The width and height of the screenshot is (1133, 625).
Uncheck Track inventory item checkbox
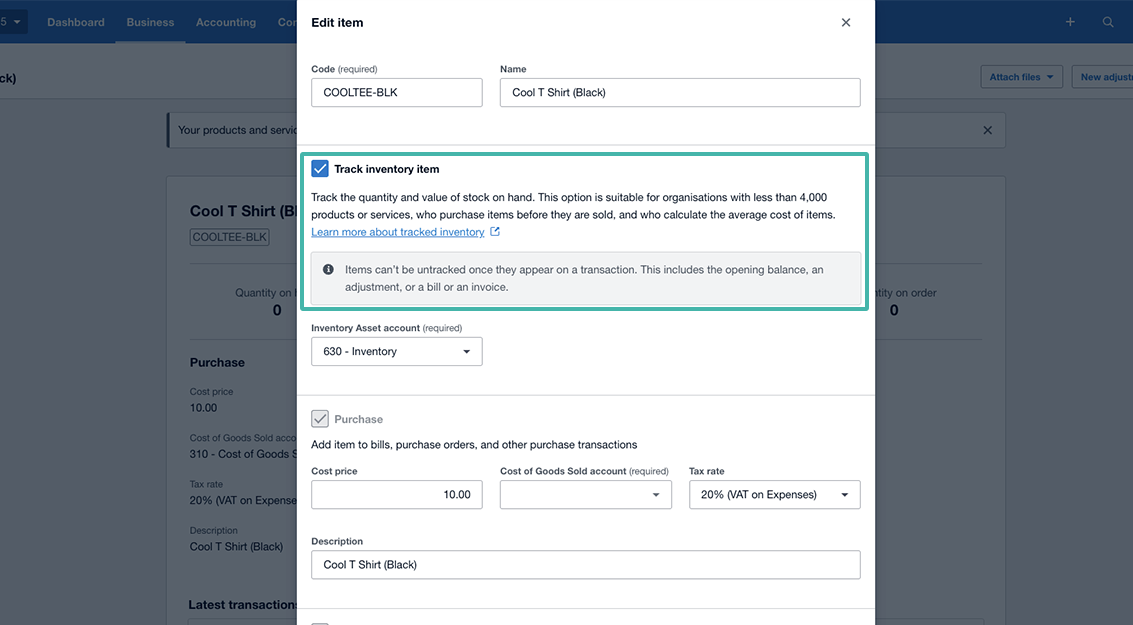(x=320, y=169)
